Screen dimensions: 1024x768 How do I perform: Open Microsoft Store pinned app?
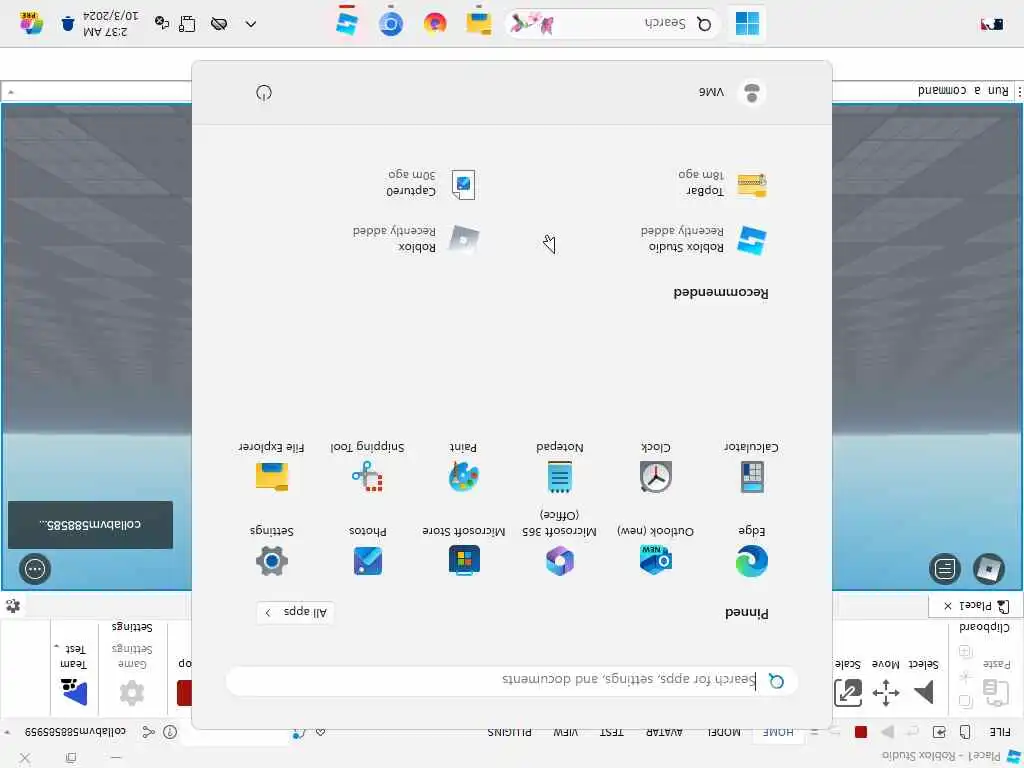(464, 552)
